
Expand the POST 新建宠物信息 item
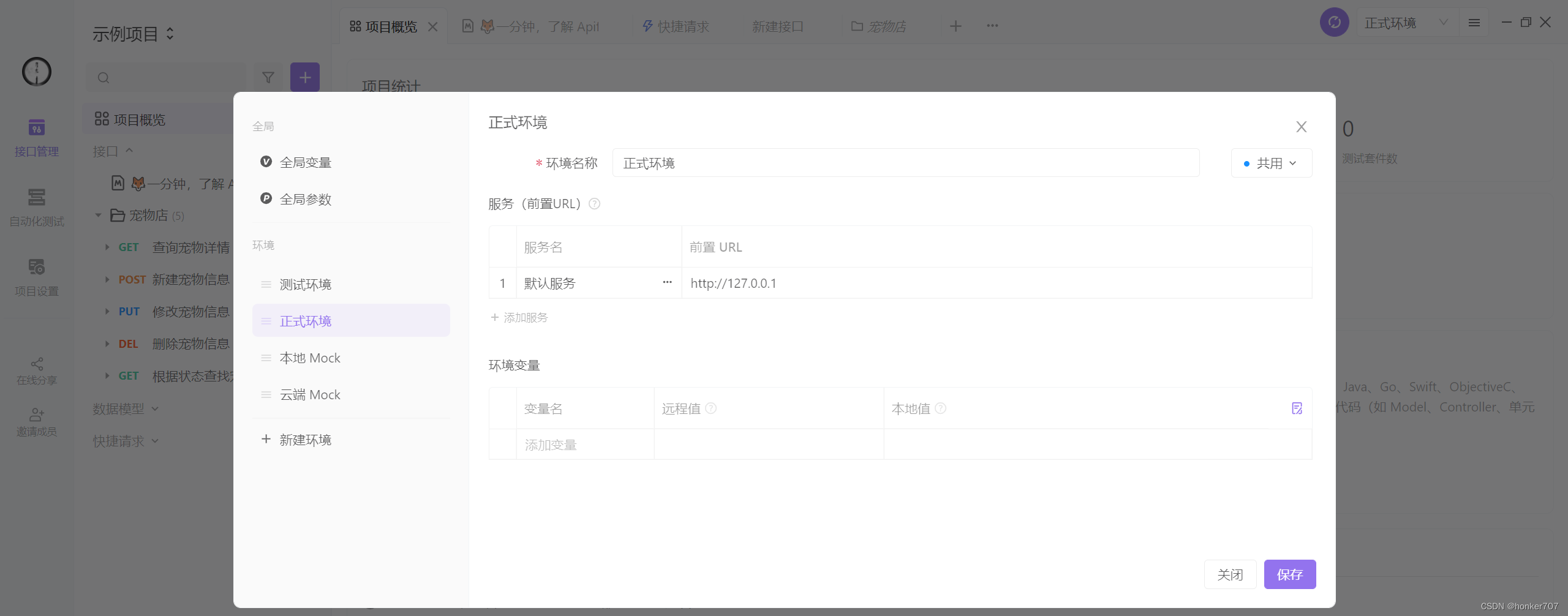107,279
